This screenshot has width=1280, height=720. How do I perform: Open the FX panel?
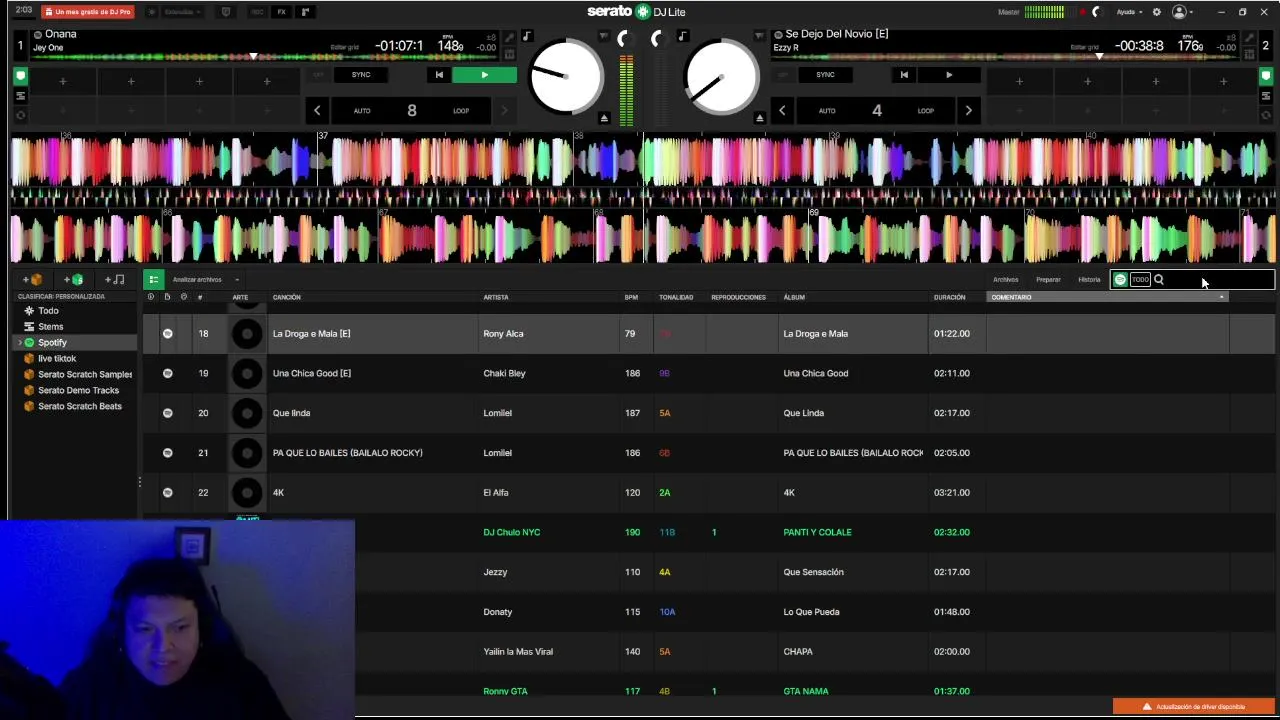coord(281,12)
